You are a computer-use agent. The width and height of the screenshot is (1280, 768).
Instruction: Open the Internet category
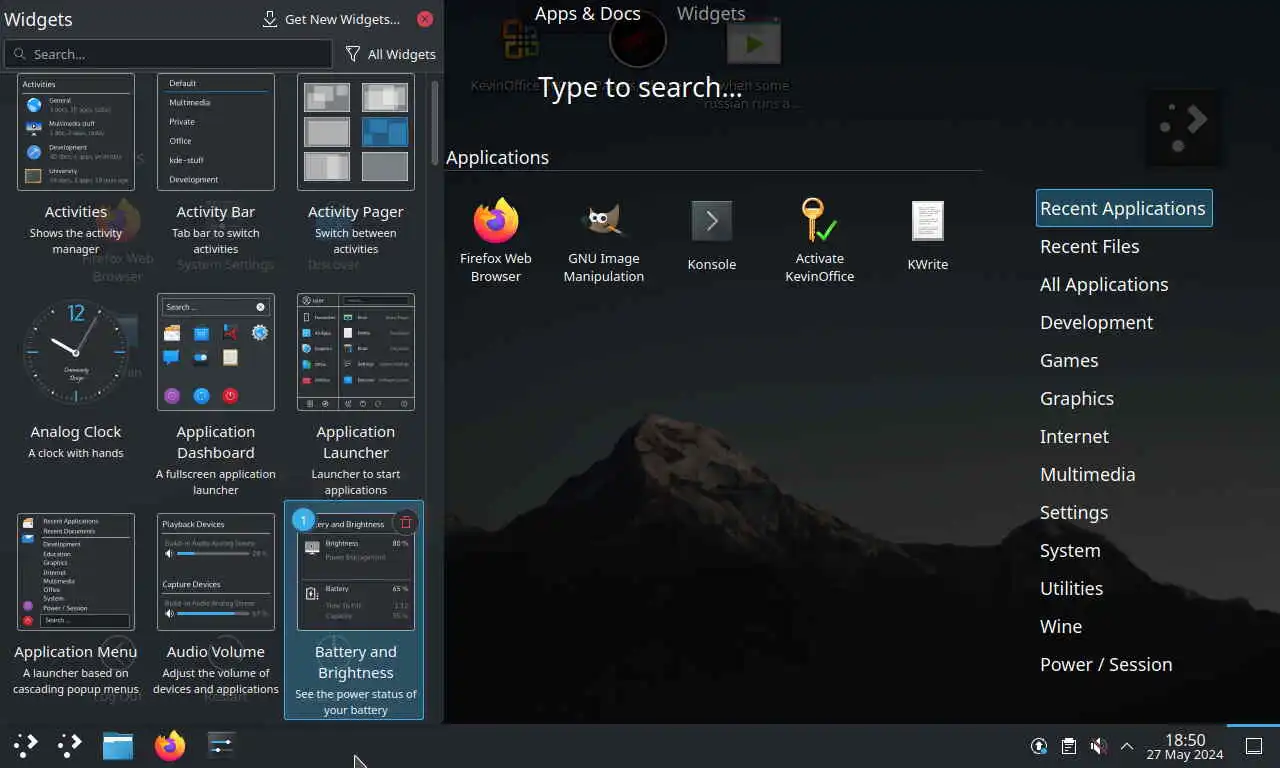point(1074,436)
